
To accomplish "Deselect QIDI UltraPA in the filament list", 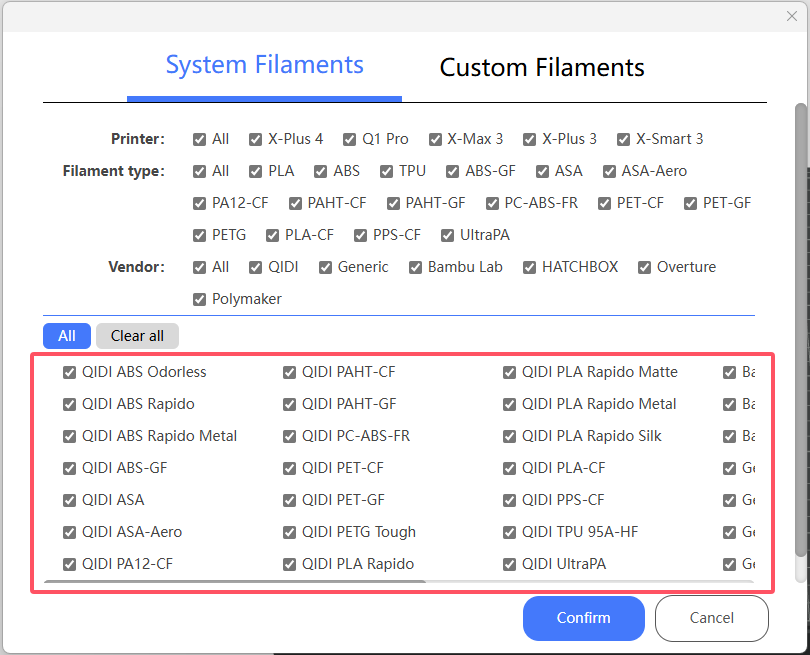I will (509, 565).
